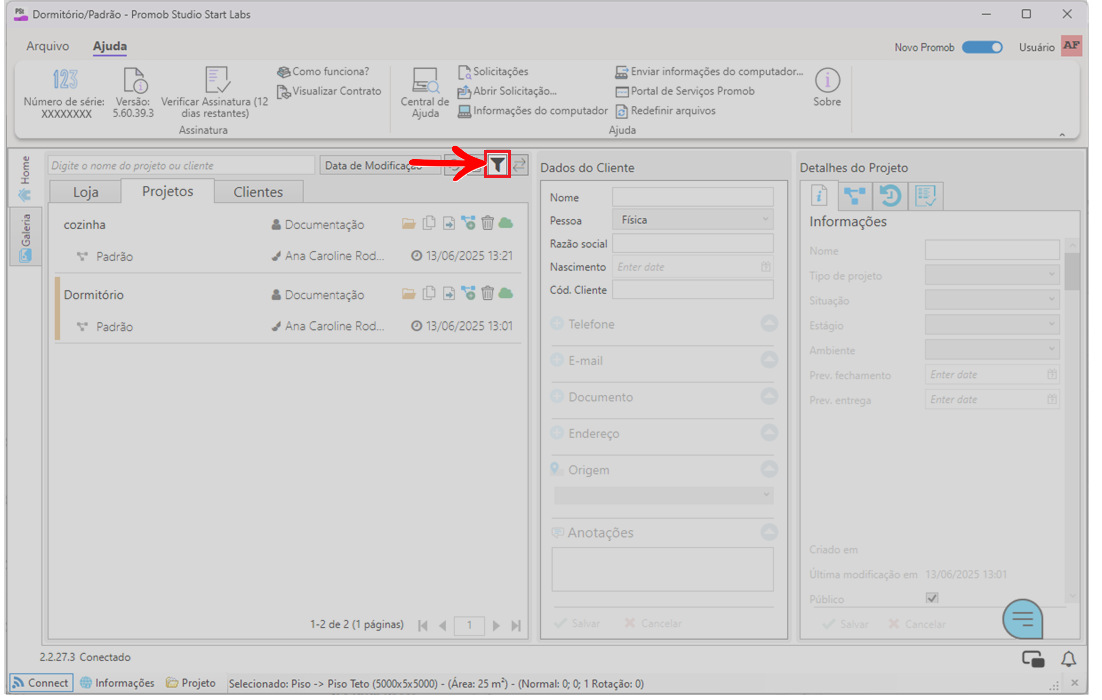The image size is (1102, 700).
Task: Click the screen overlay icon near the bell
Action: tap(1032, 659)
